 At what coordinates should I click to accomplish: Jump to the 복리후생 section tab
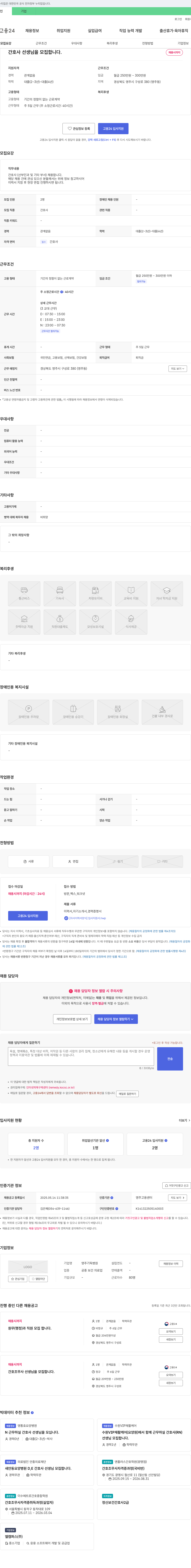(x=112, y=43)
